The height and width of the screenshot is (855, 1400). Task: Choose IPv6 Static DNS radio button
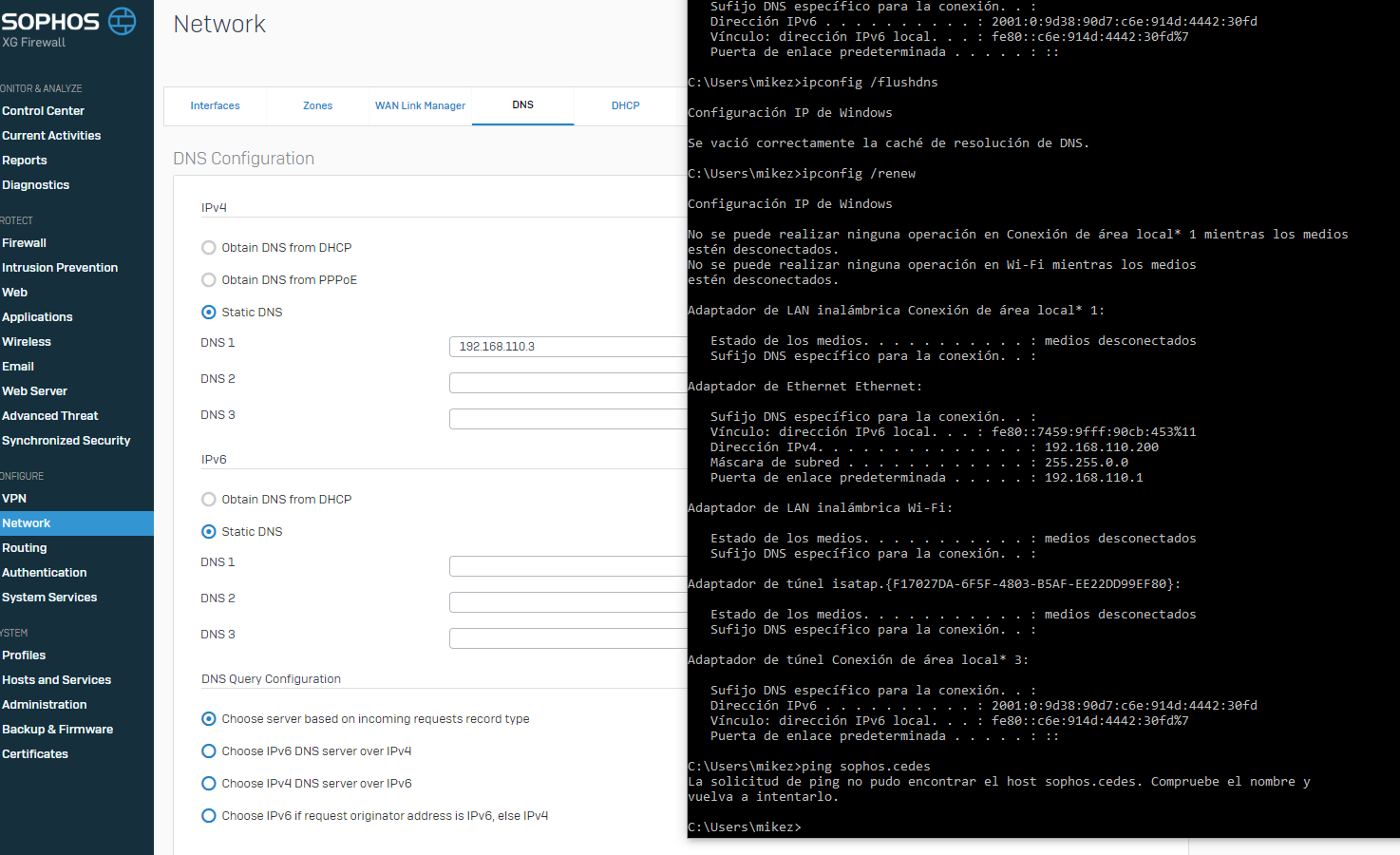tap(209, 532)
